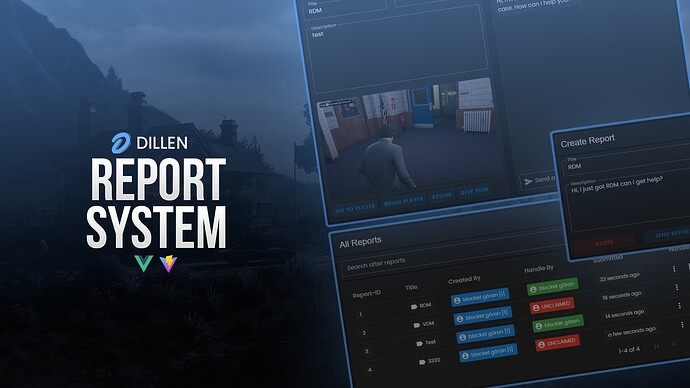Click the Title field in report details
The height and width of the screenshot is (388, 690).
[345, 8]
